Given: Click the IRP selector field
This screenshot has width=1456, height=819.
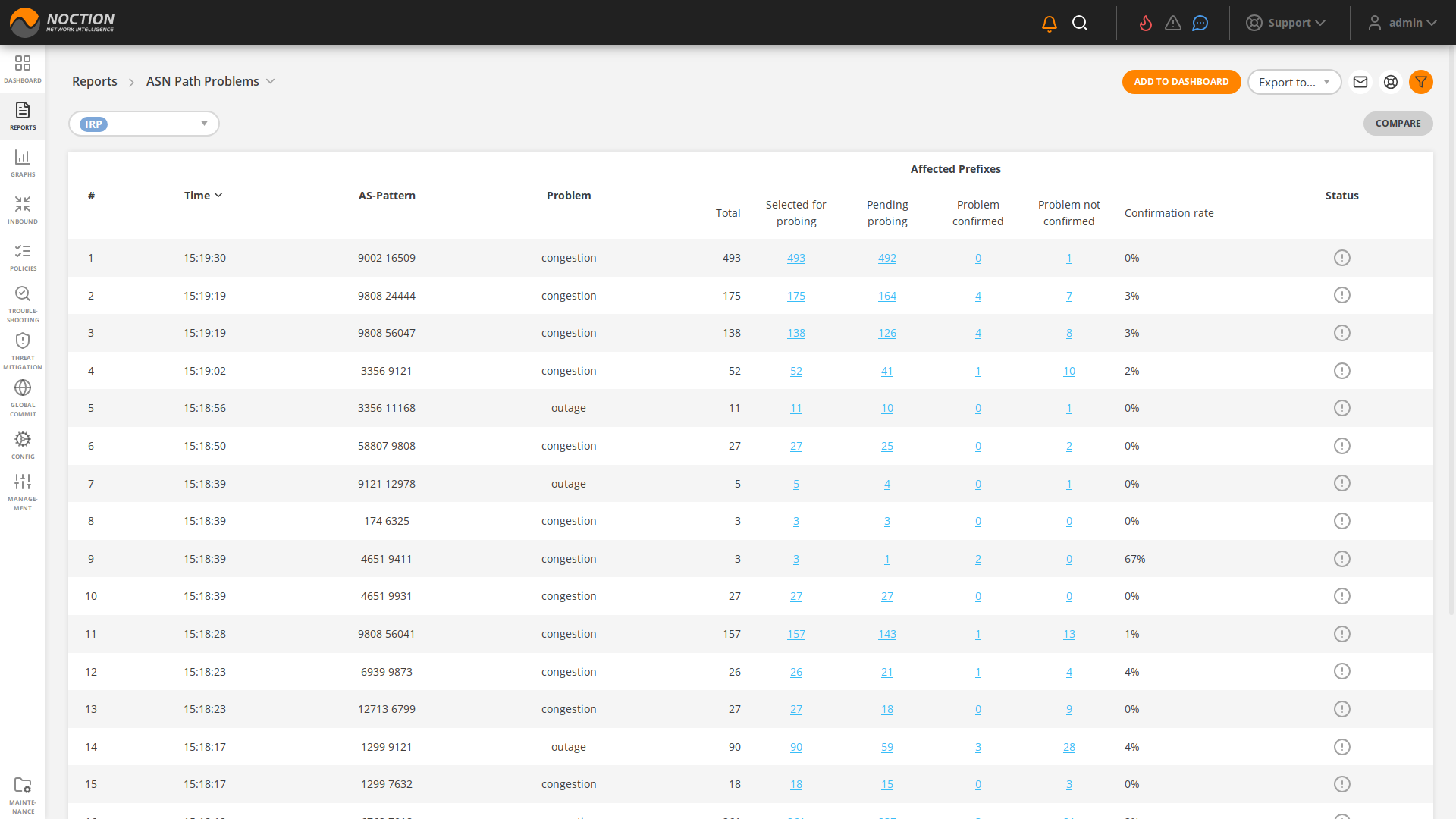Looking at the screenshot, I should pyautogui.click(x=144, y=124).
